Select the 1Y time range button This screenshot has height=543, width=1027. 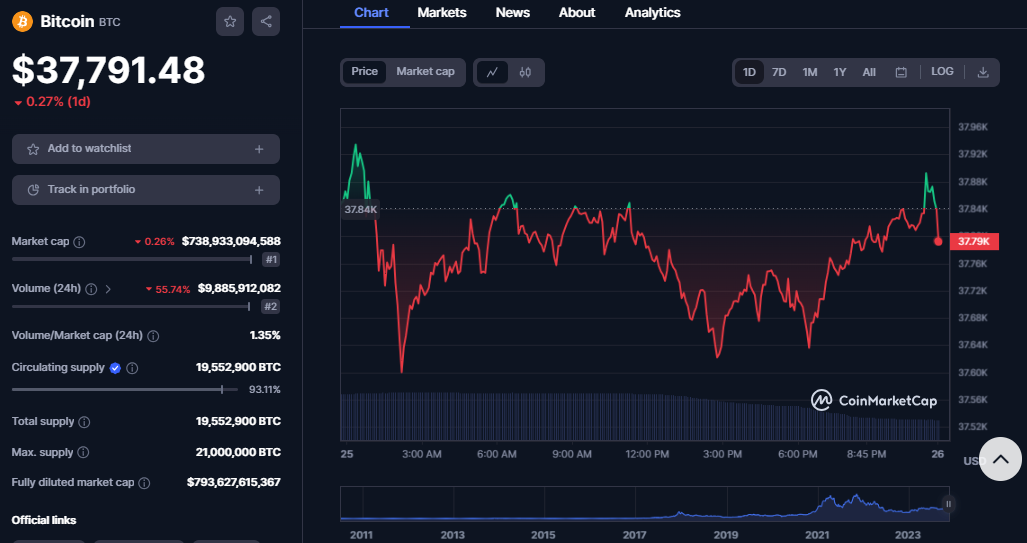pyautogui.click(x=840, y=72)
